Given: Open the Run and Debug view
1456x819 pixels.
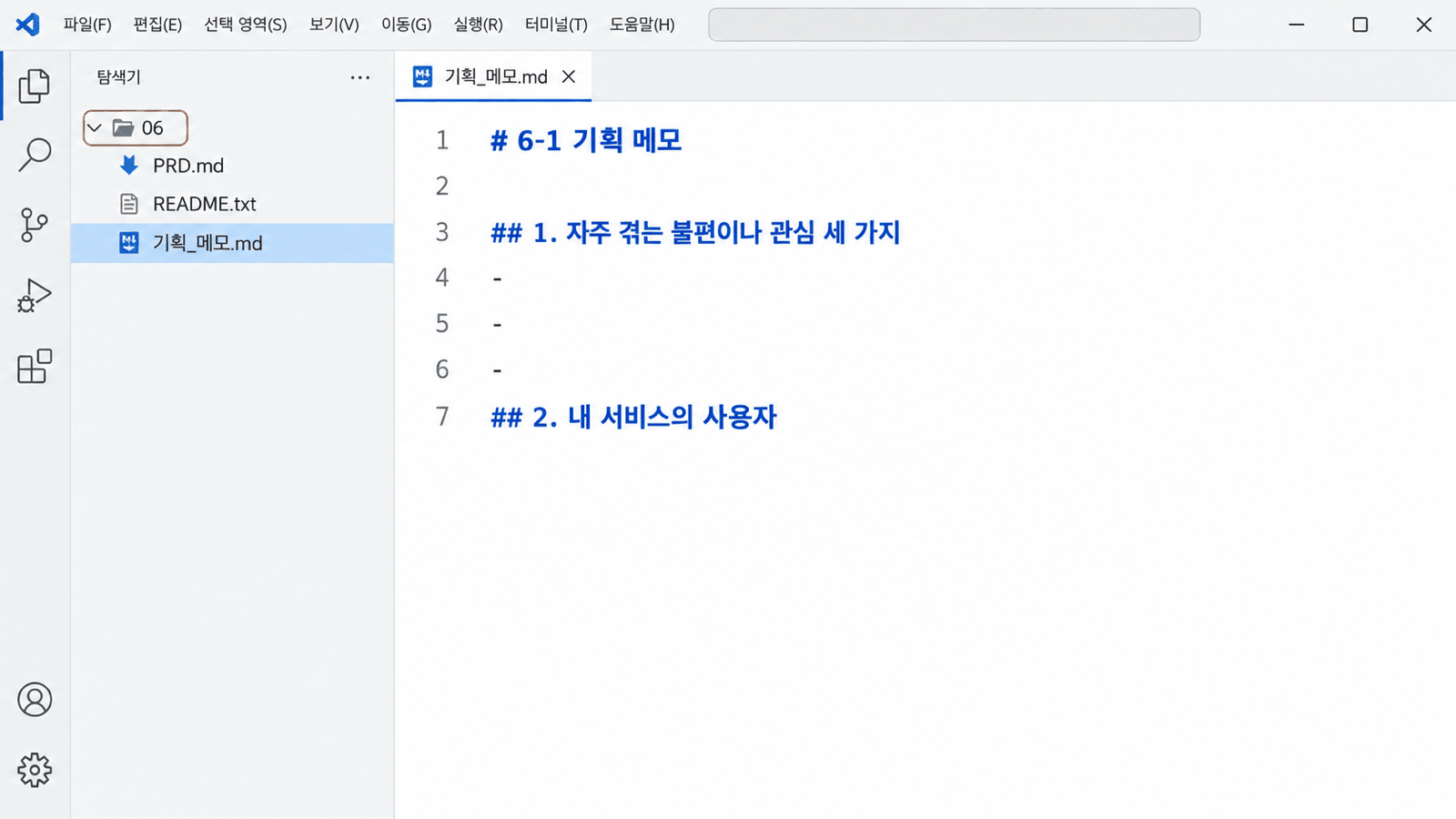Looking at the screenshot, I should pyautogui.click(x=35, y=296).
